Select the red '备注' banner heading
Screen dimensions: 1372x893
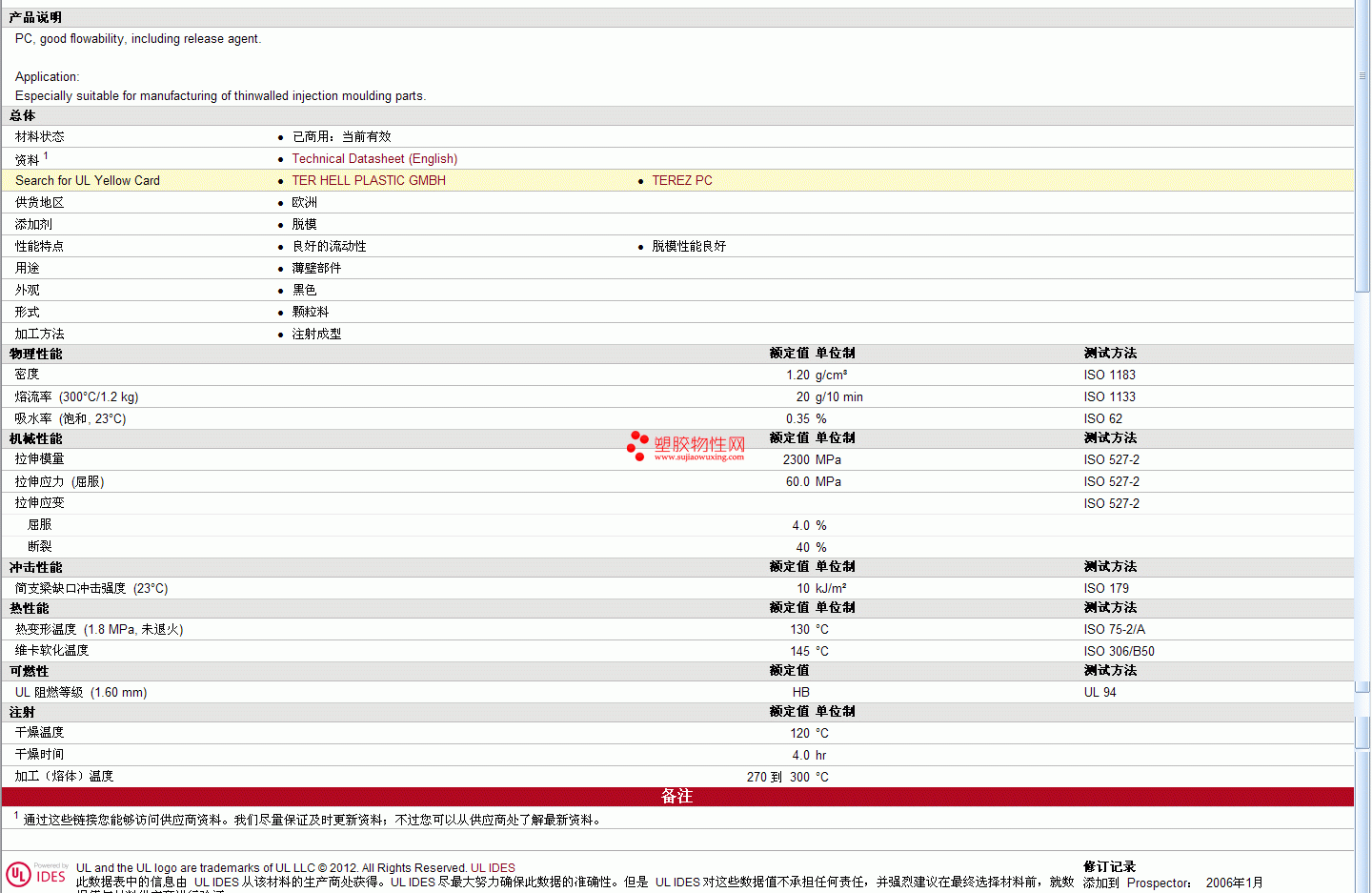click(x=677, y=797)
